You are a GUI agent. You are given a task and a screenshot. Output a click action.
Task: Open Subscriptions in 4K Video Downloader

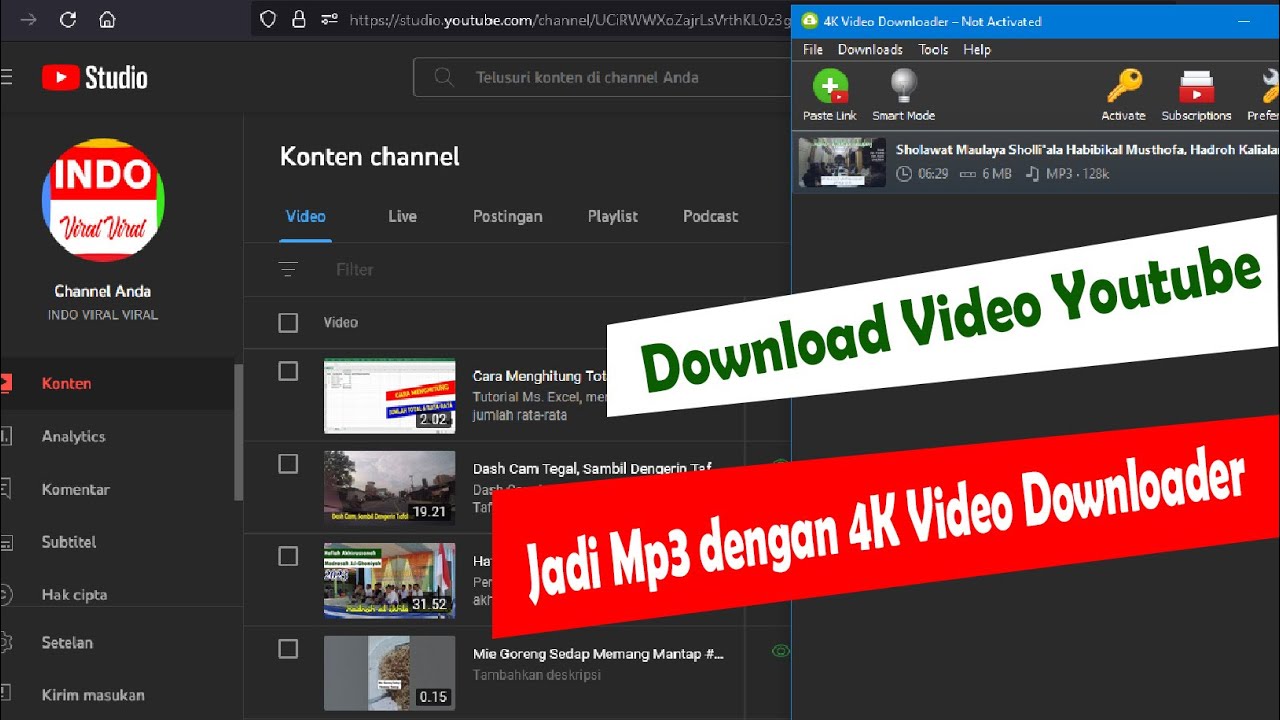click(x=1196, y=95)
